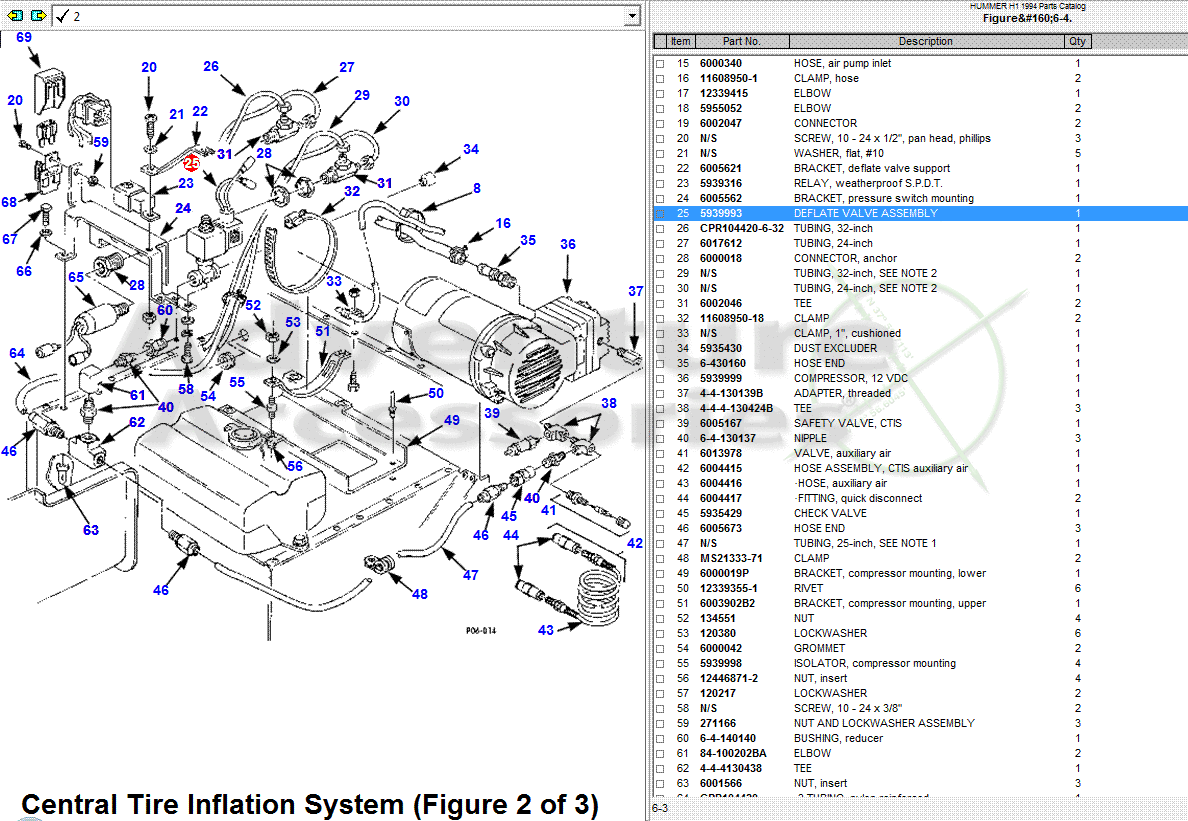Select the checkbox for item 50 Rivet

coord(660,589)
